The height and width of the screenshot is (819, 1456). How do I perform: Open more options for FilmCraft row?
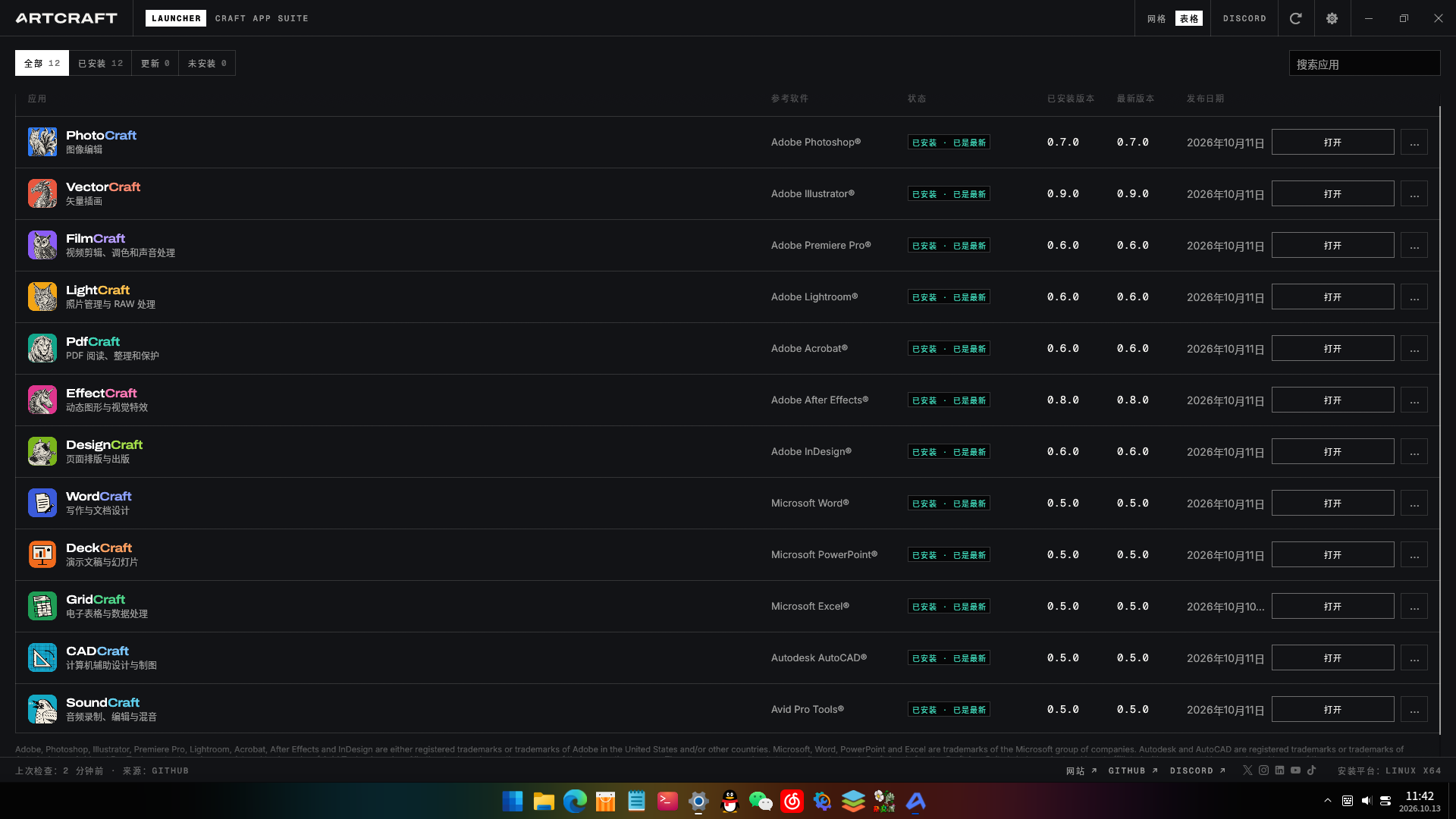(x=1414, y=245)
